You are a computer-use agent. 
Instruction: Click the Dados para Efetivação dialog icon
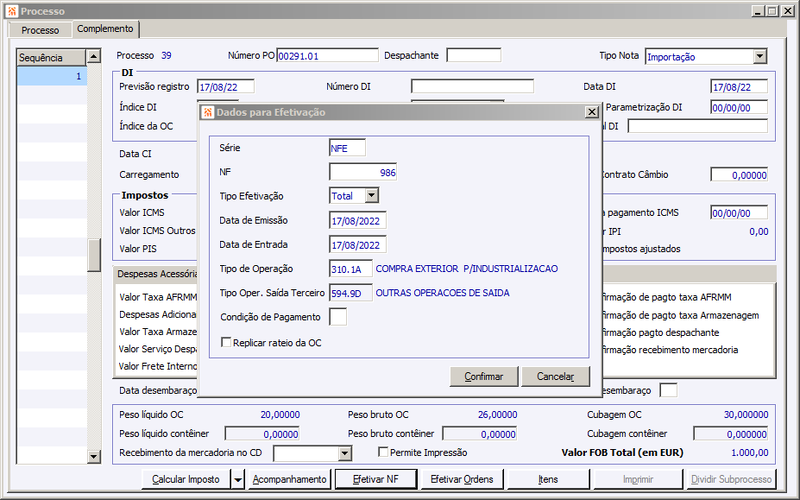208,112
